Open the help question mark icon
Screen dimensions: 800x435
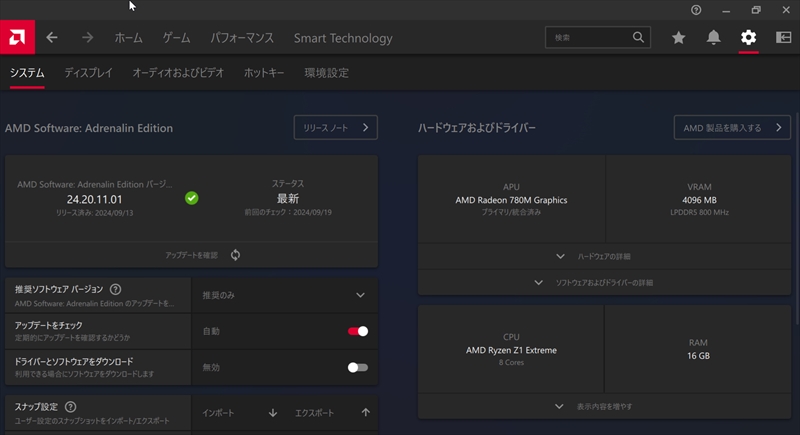point(696,10)
